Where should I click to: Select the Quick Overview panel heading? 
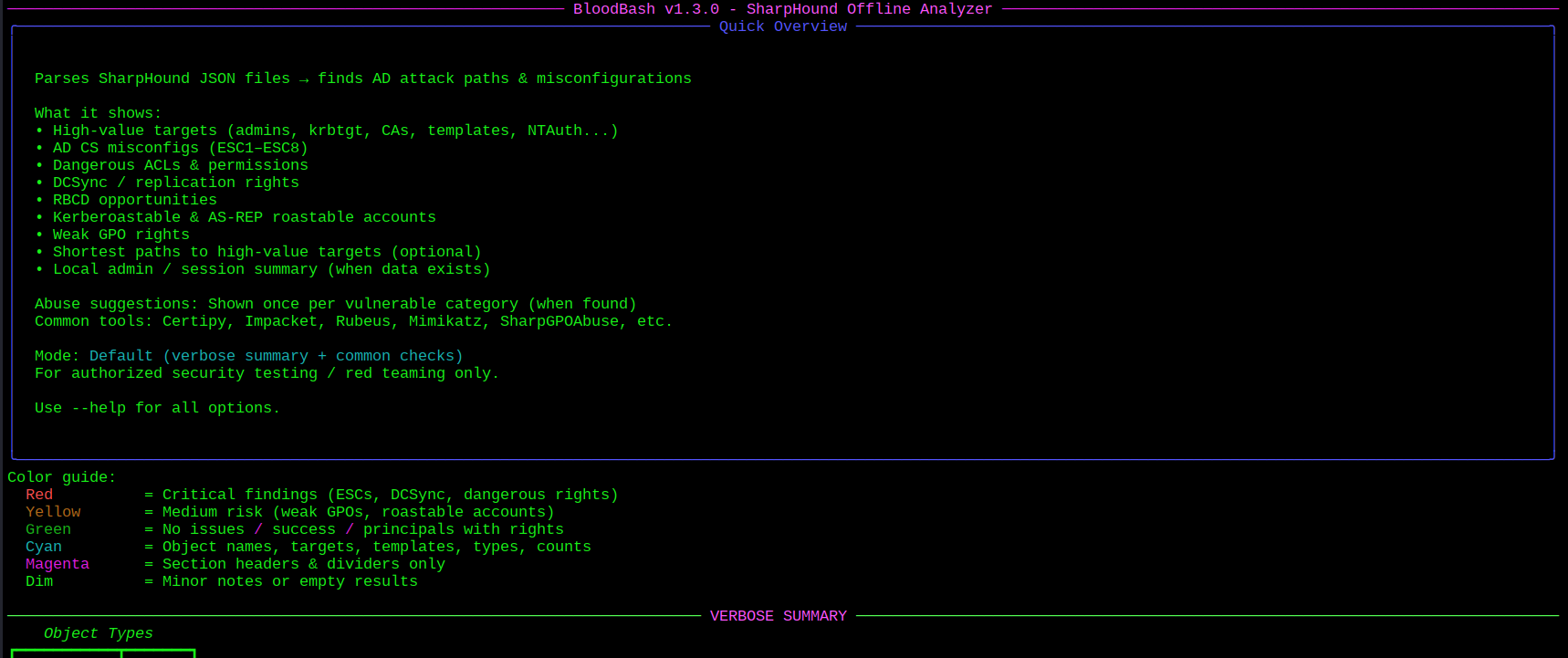(783, 26)
